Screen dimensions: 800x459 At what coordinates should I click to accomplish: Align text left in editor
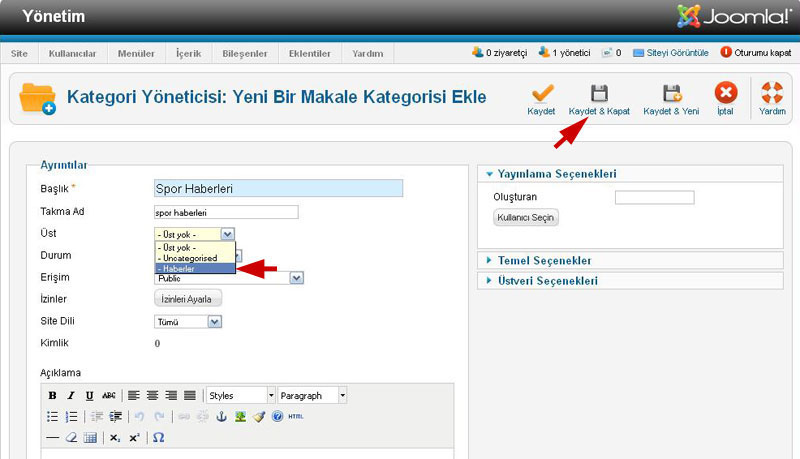134,395
